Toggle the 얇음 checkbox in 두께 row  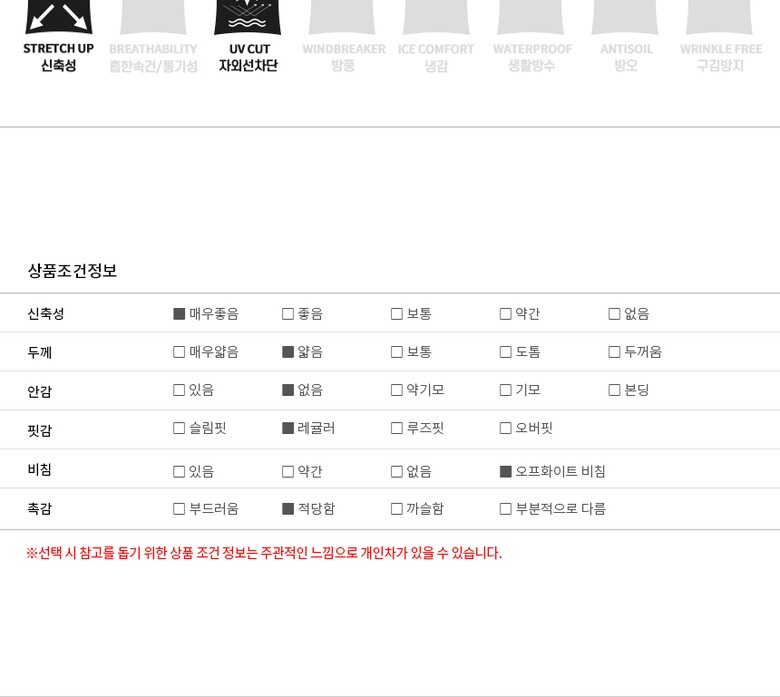point(288,352)
